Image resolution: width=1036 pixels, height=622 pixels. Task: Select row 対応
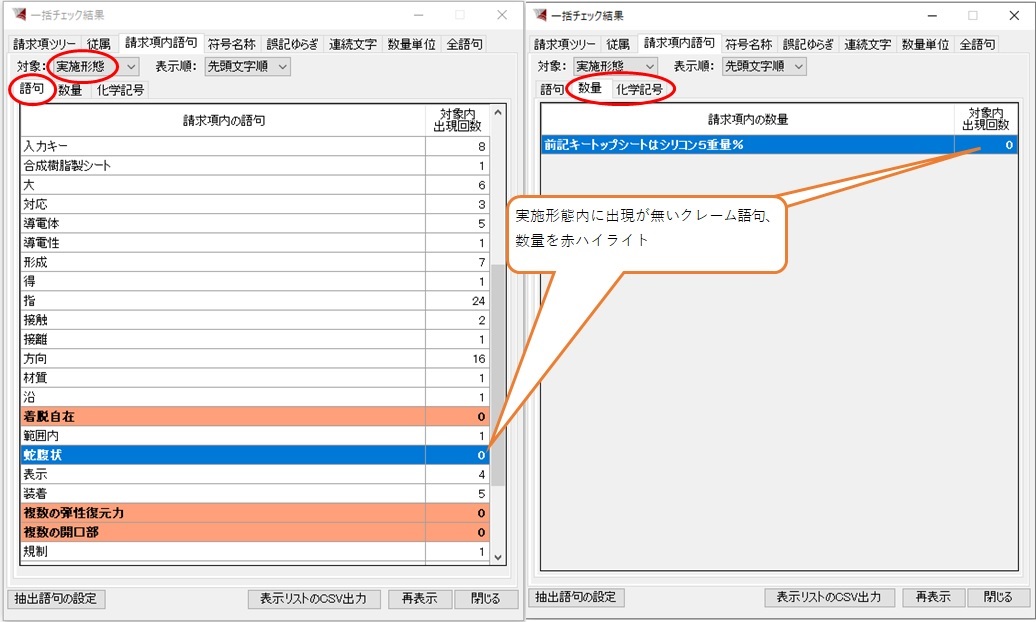coord(255,204)
